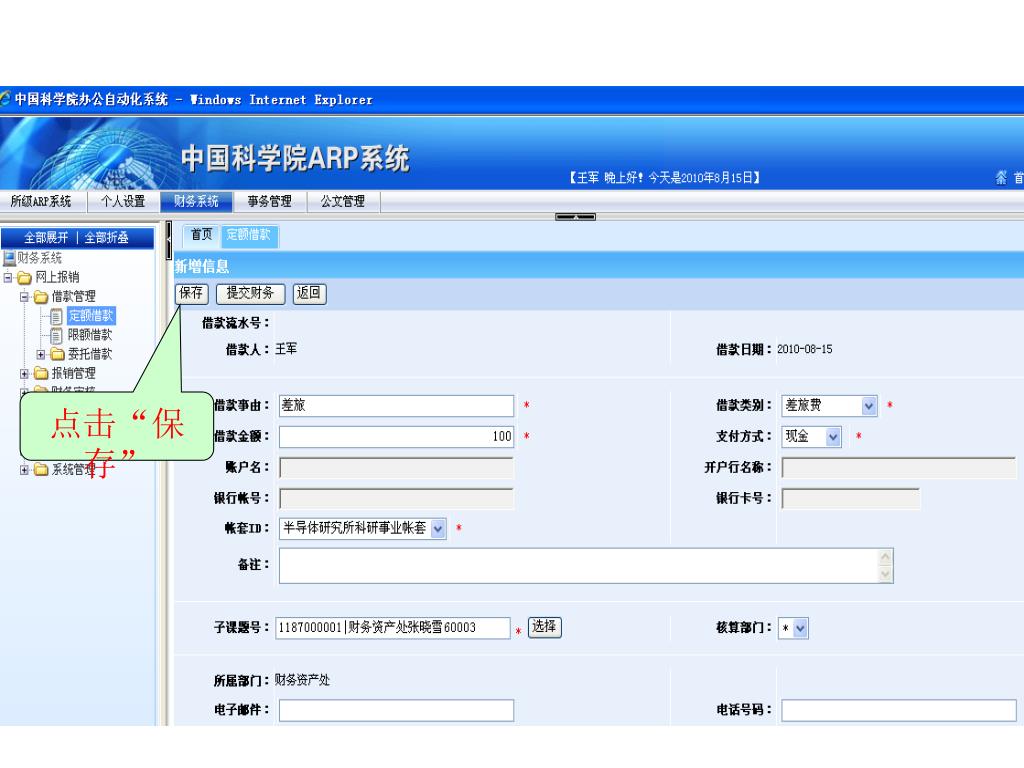
Task: Select the 财务系统 root tree node
Action: [39, 258]
